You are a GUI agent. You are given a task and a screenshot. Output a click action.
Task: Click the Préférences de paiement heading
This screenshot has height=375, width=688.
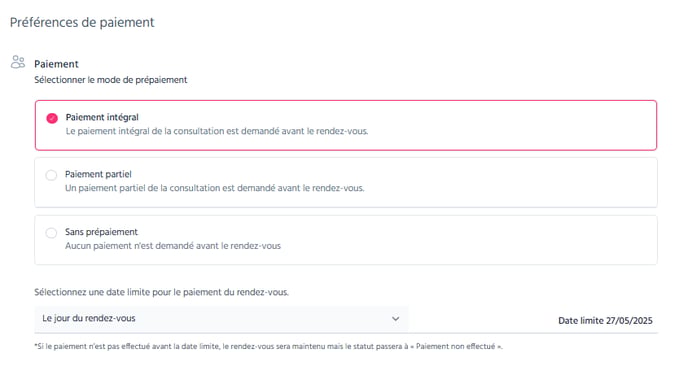82,22
